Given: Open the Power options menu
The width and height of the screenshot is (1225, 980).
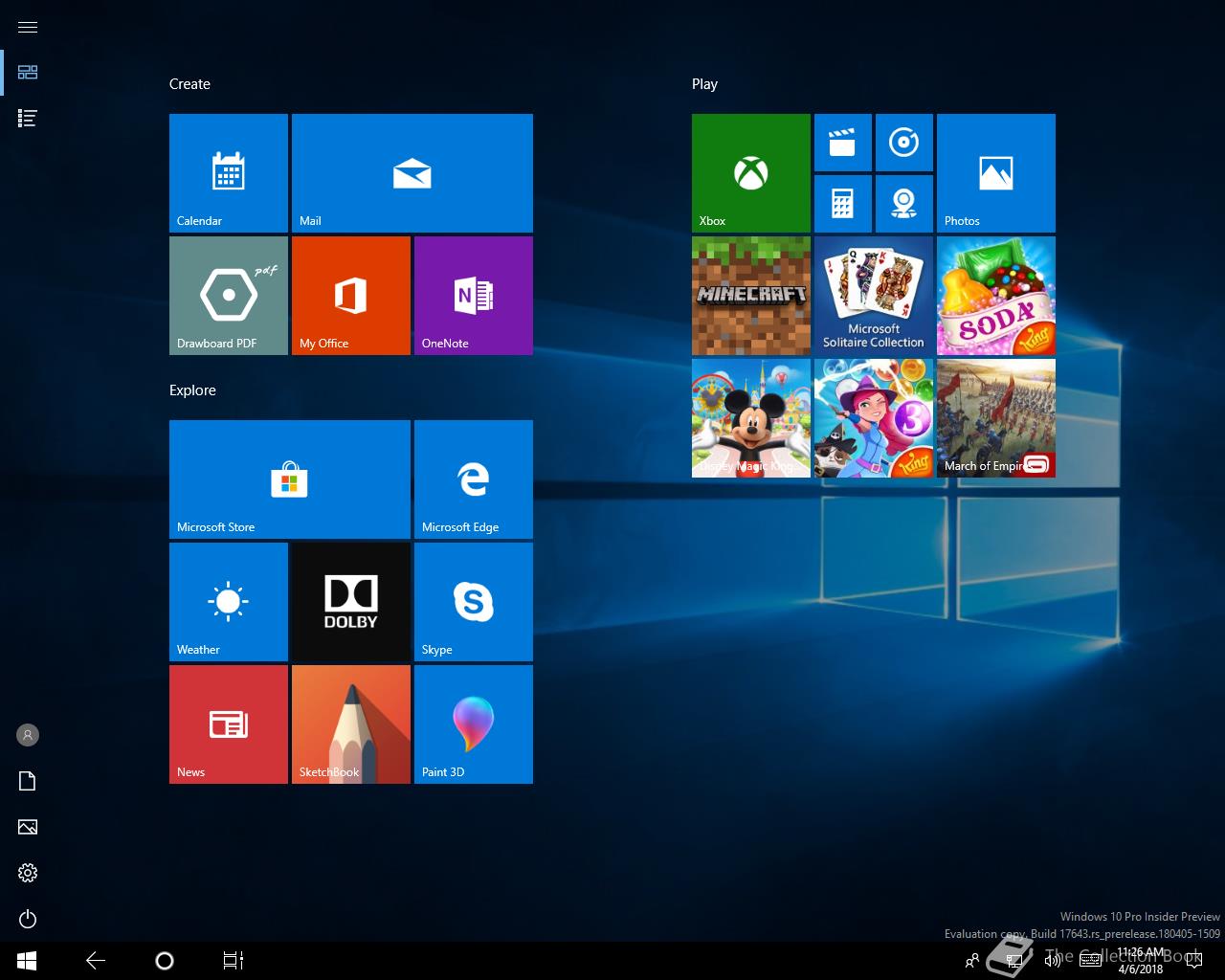Looking at the screenshot, I should 28,919.
